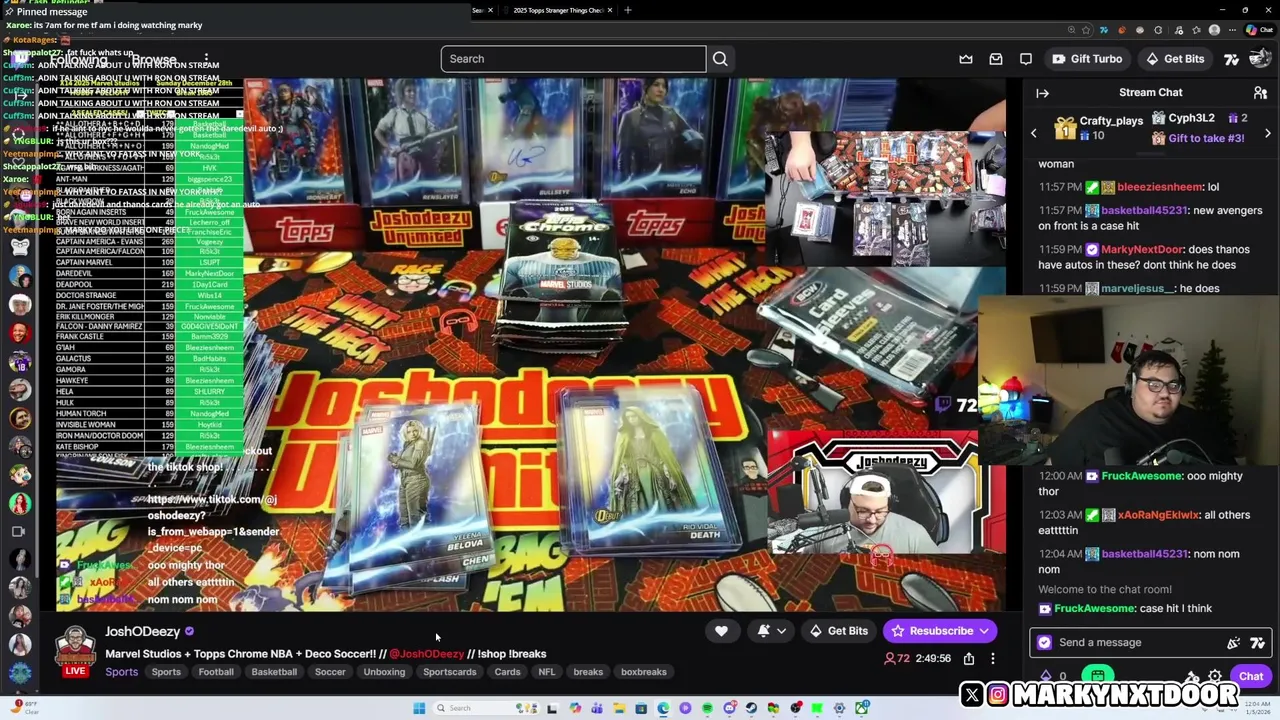Click the browser favorites star icon
The image size is (1280, 720).
(1087, 30)
